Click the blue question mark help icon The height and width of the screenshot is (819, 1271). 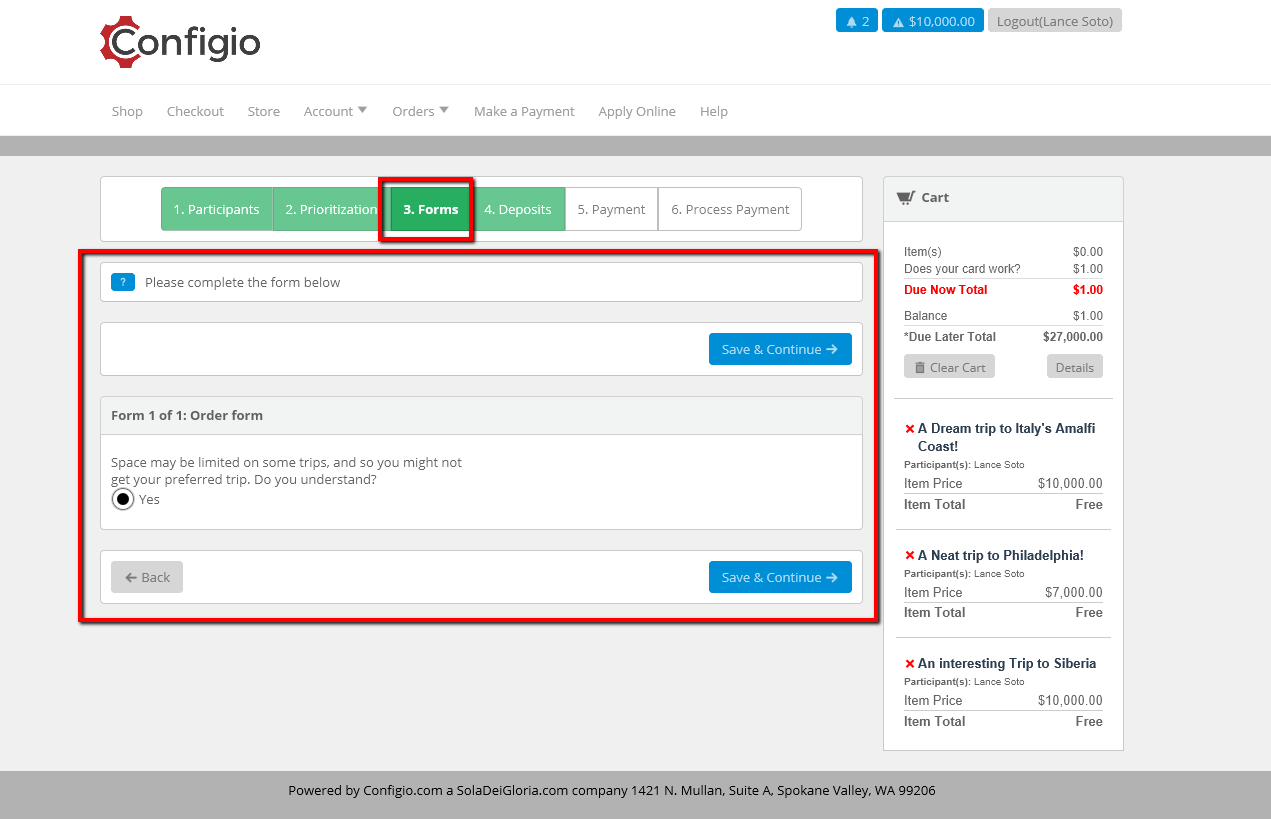(122, 282)
